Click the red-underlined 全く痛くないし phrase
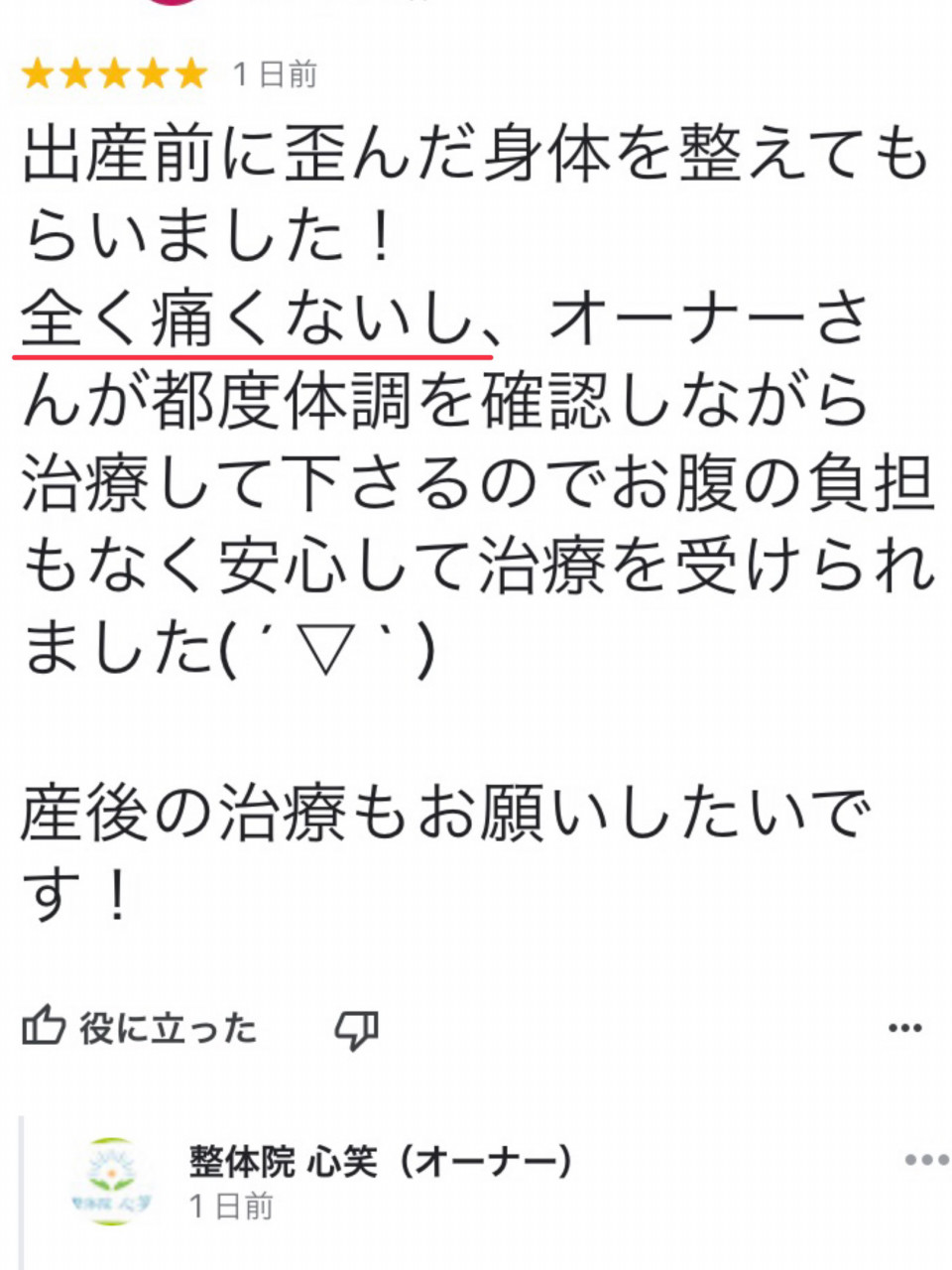Viewport: 952px width, 1270px height. pos(253,320)
